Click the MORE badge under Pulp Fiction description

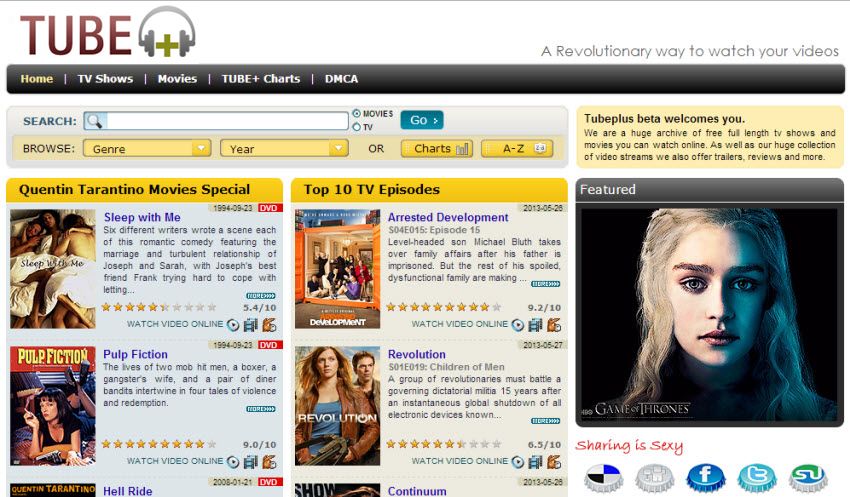261,409
